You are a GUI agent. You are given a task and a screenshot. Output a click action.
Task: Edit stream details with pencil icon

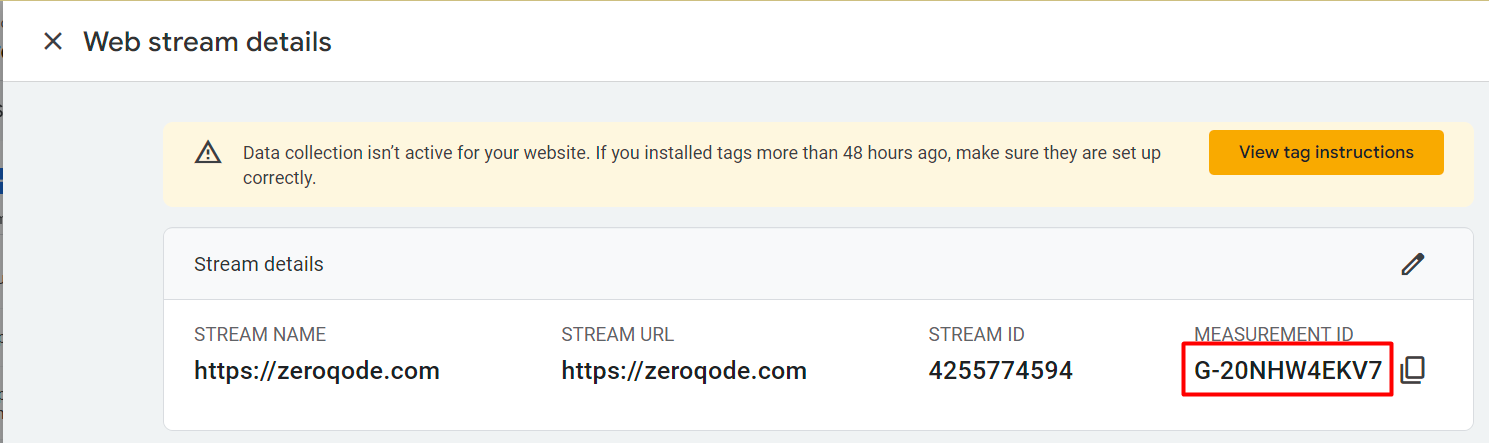(x=1412, y=264)
